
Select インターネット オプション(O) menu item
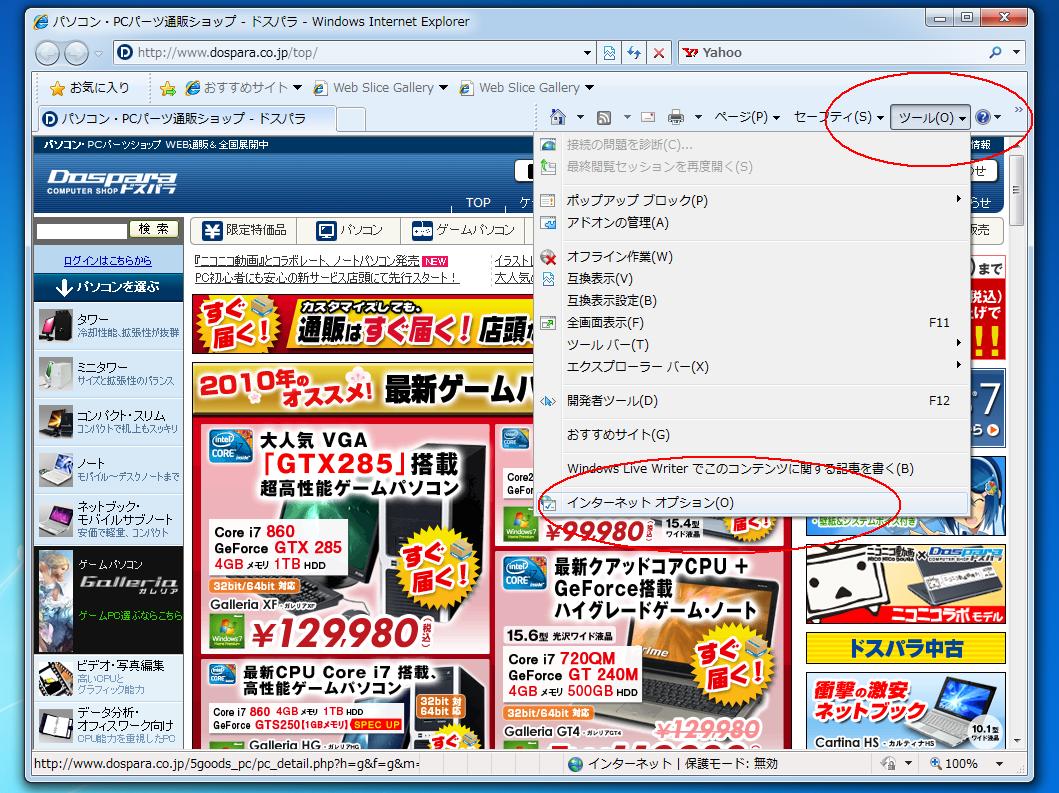click(752, 503)
